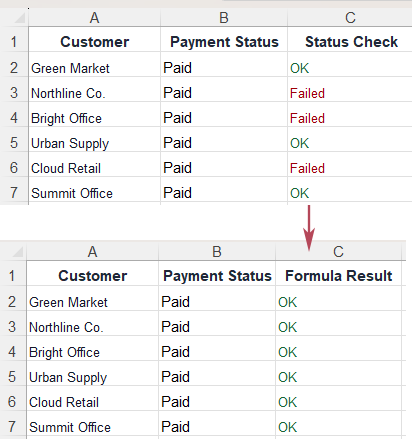Click 'OK' formula result for Green Market
412x441 pixels.
pyautogui.click(x=338, y=298)
